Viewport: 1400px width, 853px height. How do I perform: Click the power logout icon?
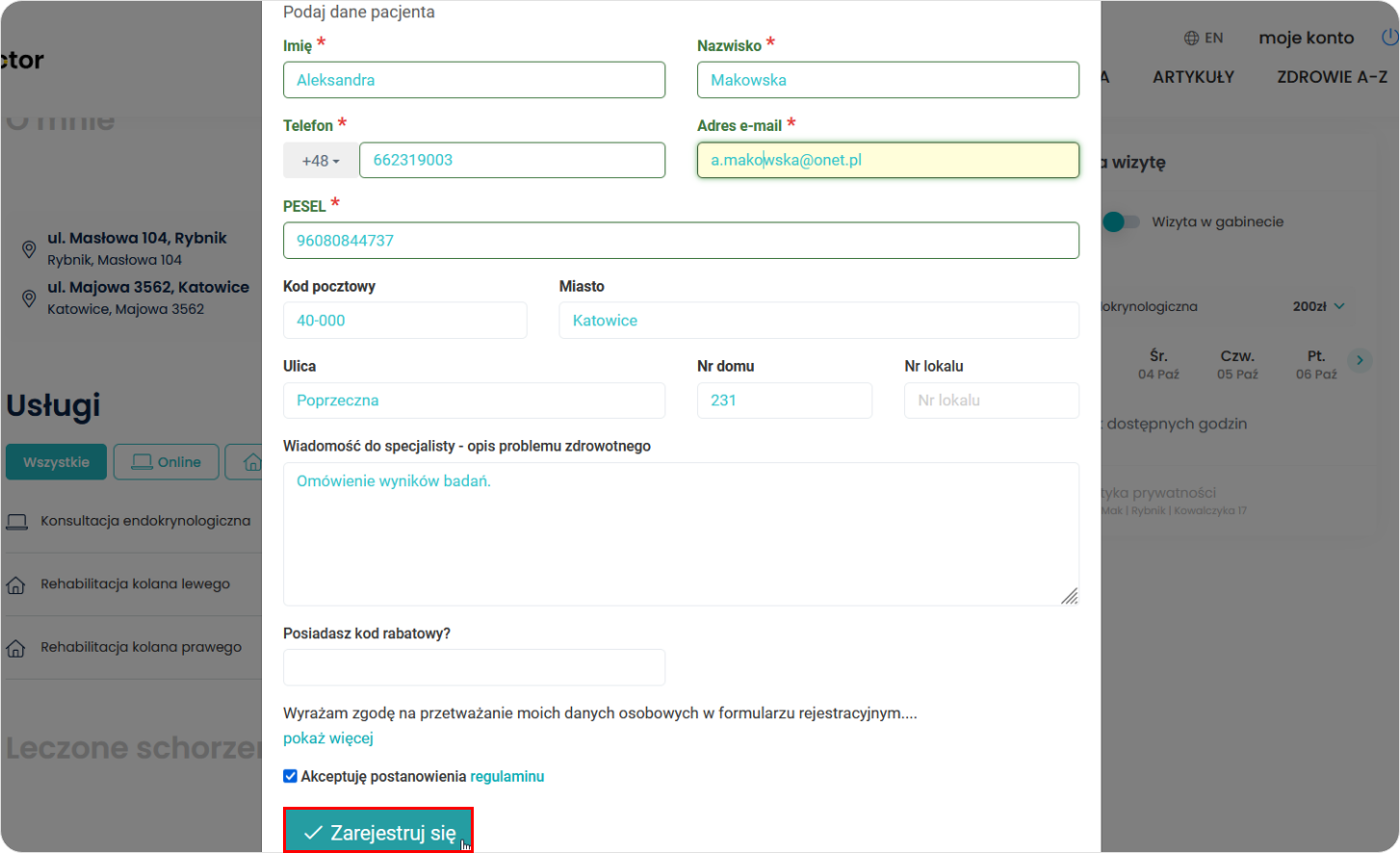[1389, 38]
